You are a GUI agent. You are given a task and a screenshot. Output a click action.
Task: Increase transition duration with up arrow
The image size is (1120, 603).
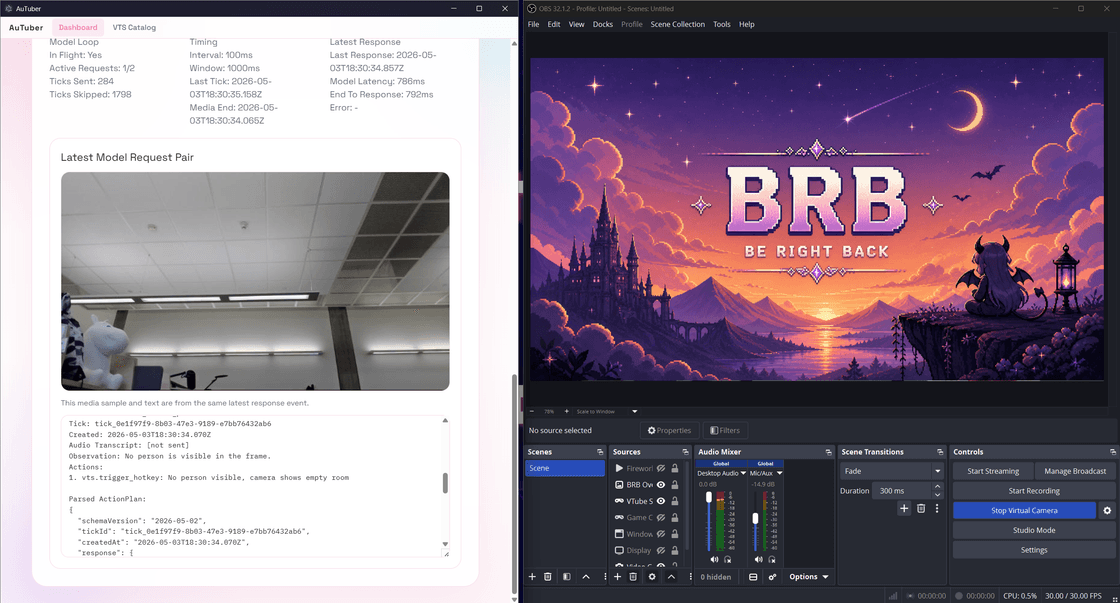937,487
